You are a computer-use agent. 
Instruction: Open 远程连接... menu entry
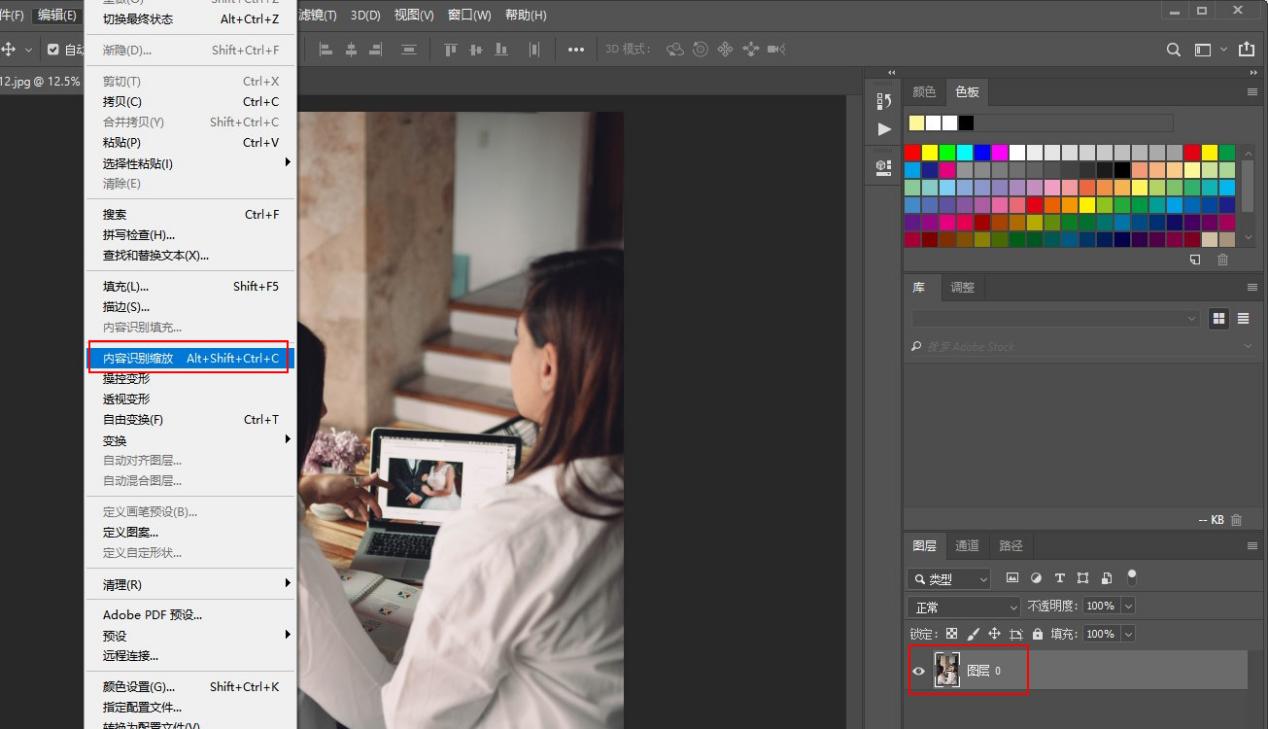191,656
